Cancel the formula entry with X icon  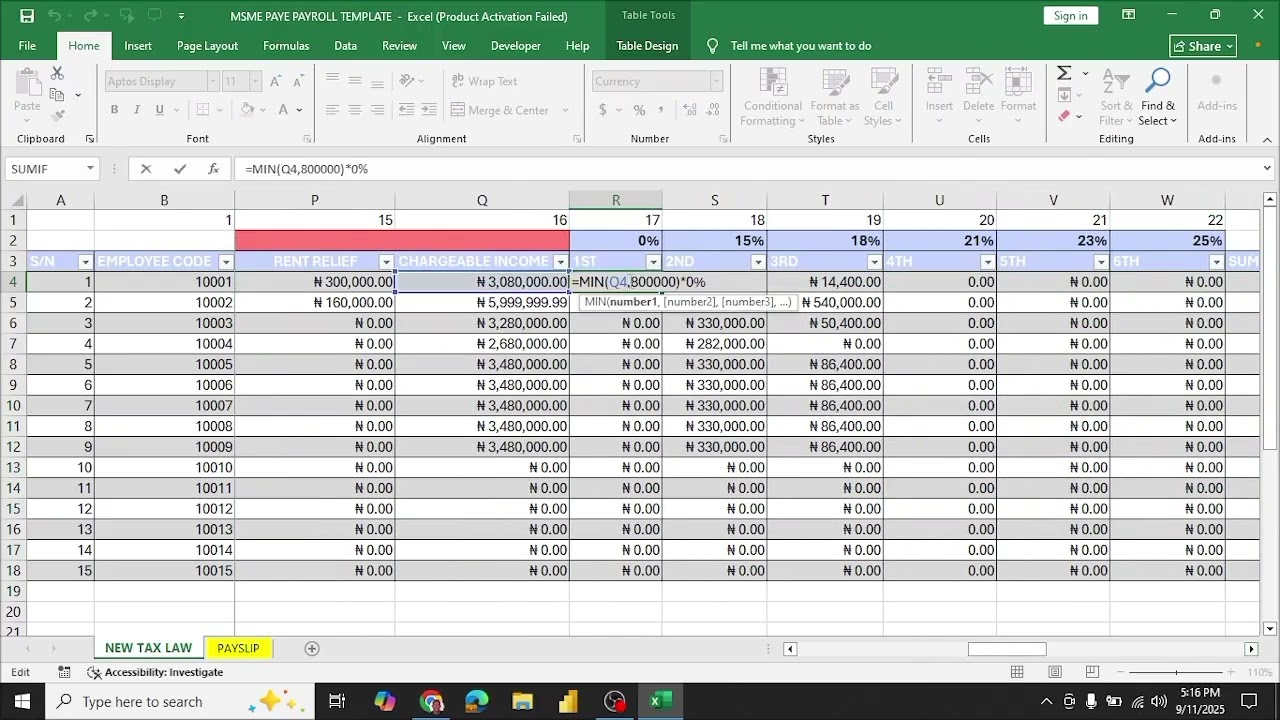[x=146, y=169]
